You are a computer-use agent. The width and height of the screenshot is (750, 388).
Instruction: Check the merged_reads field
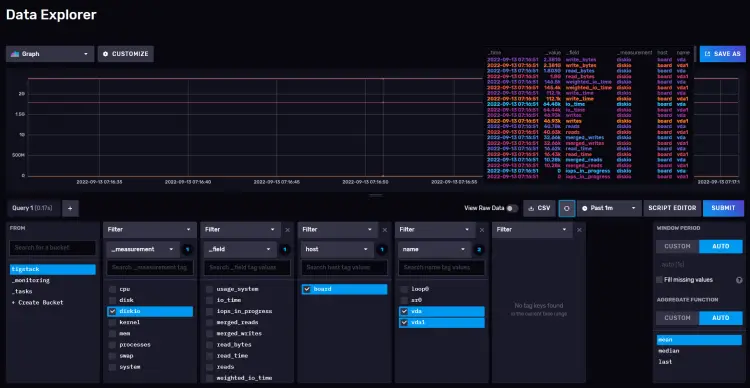click(x=210, y=322)
